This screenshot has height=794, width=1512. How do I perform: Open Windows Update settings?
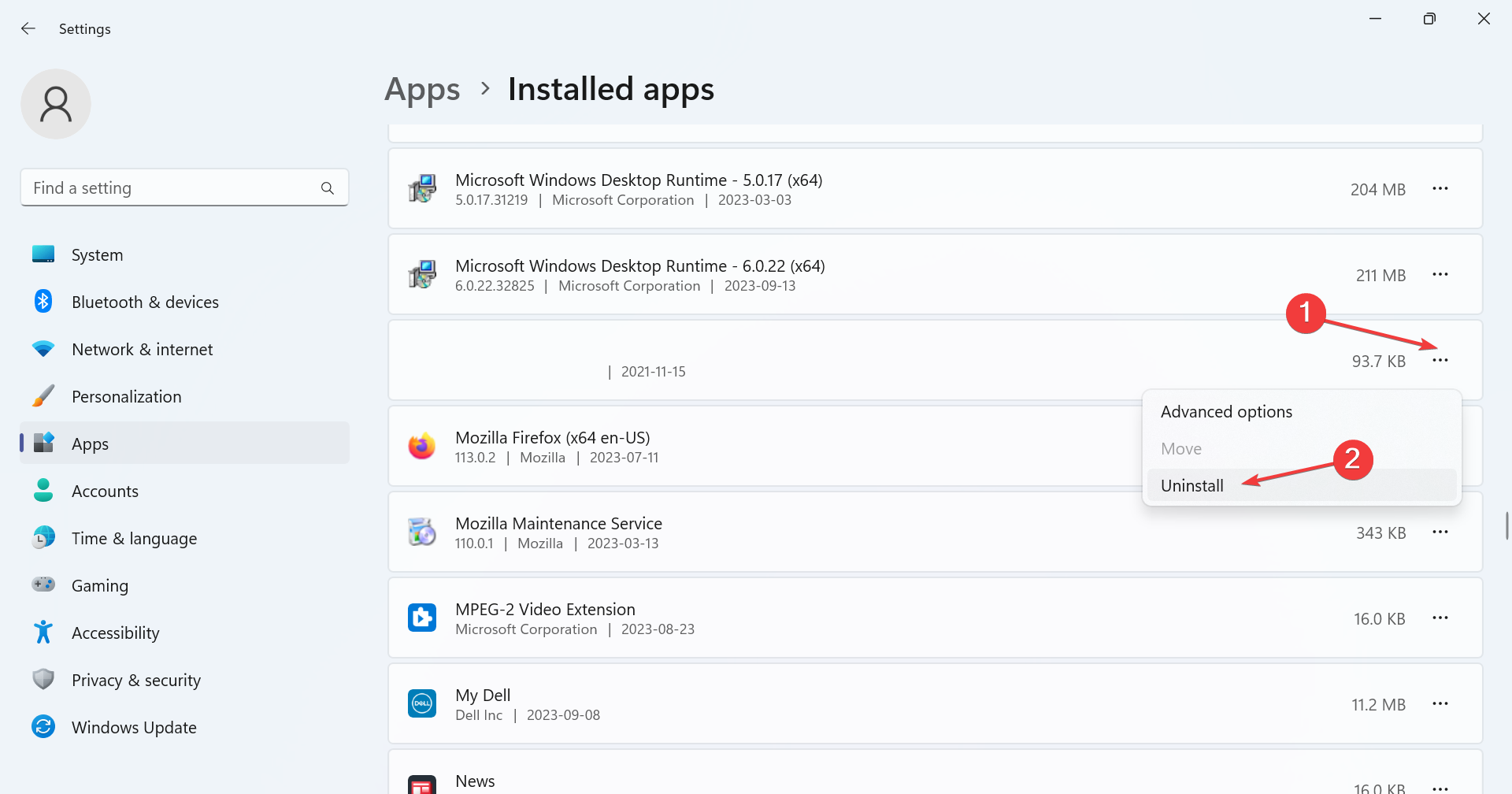coord(184,727)
